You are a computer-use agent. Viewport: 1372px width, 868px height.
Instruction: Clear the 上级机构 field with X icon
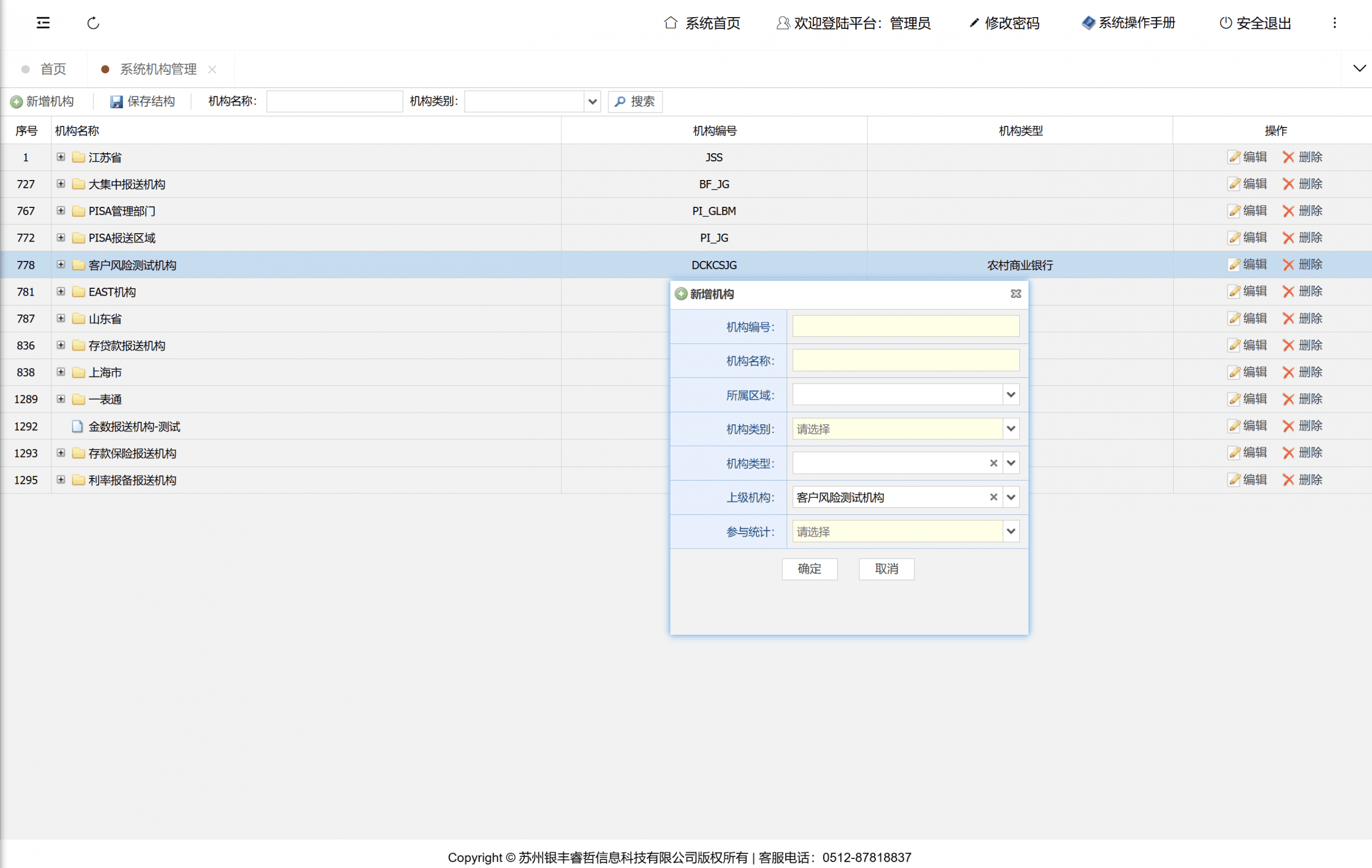coord(993,497)
